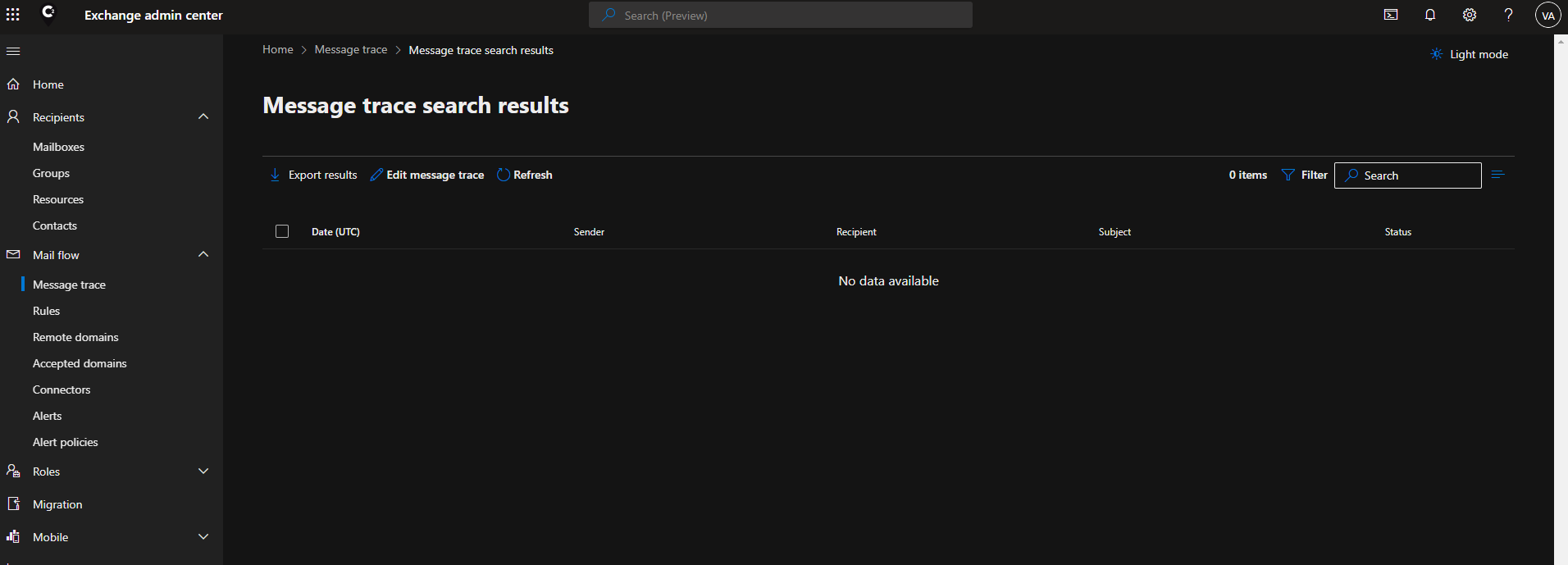Go to Message trace breadcrumb link

coord(351,49)
